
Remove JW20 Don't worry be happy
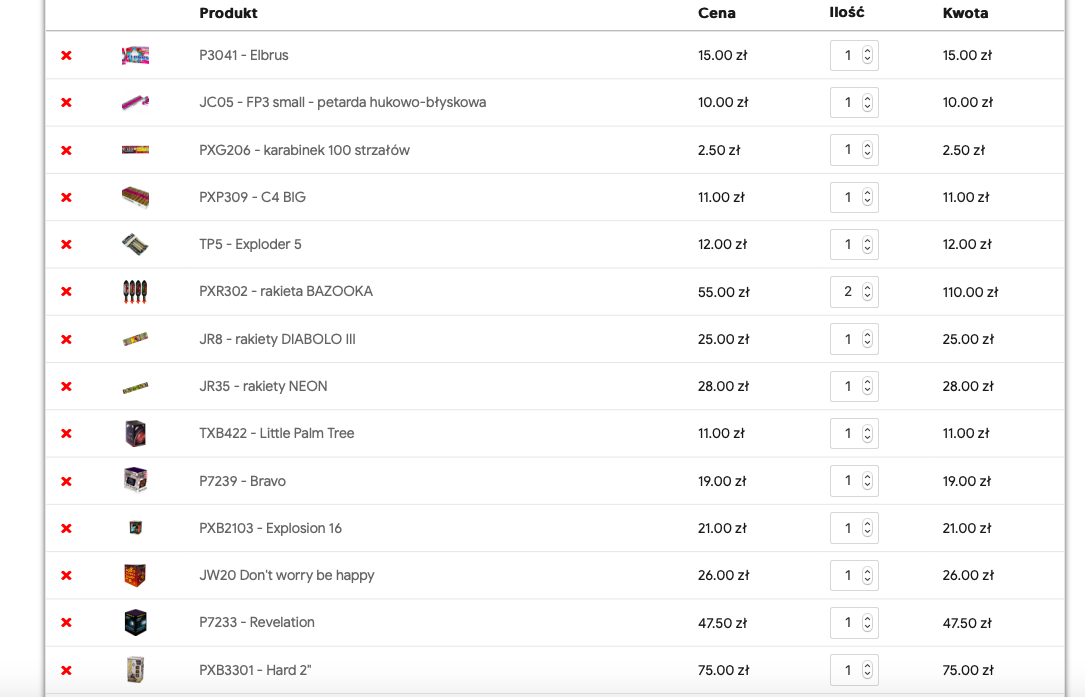click(x=66, y=576)
